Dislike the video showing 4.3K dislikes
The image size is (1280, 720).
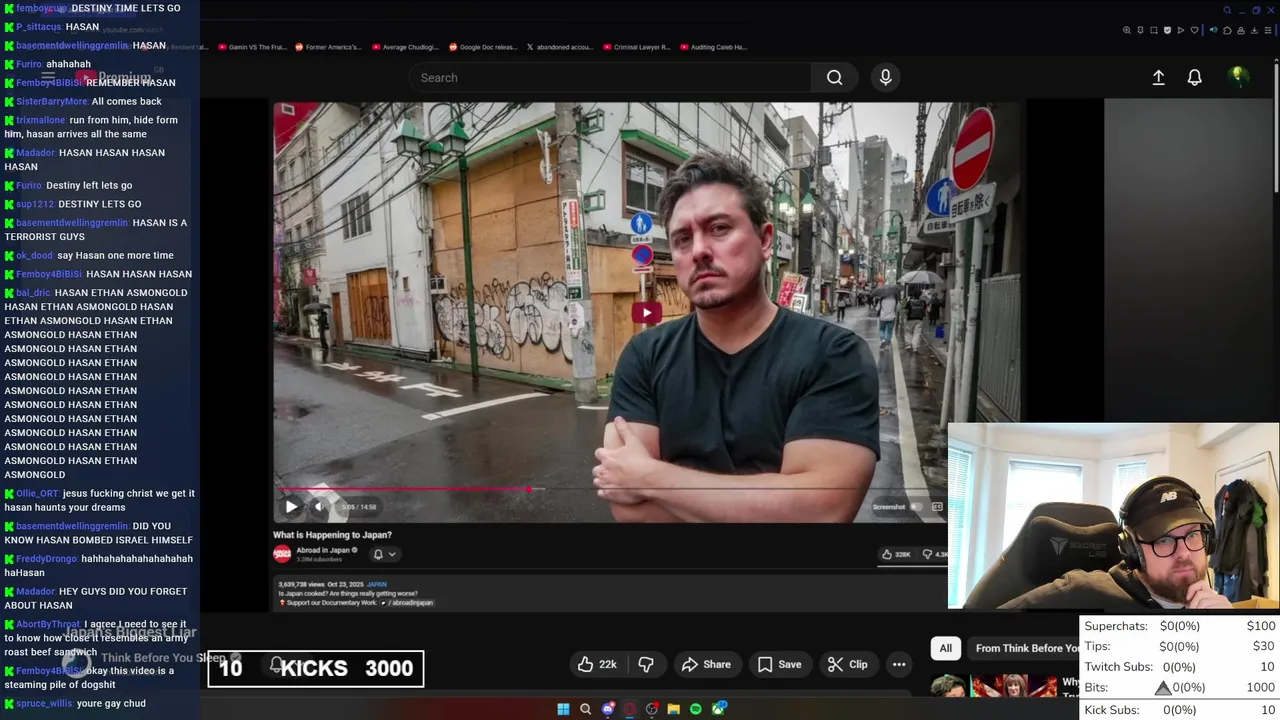(934, 554)
